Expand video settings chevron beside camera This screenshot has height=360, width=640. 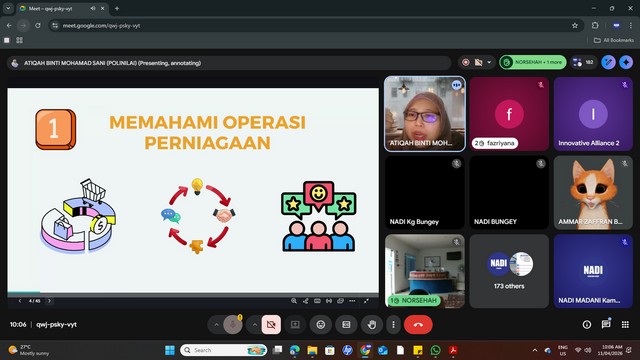[254, 324]
